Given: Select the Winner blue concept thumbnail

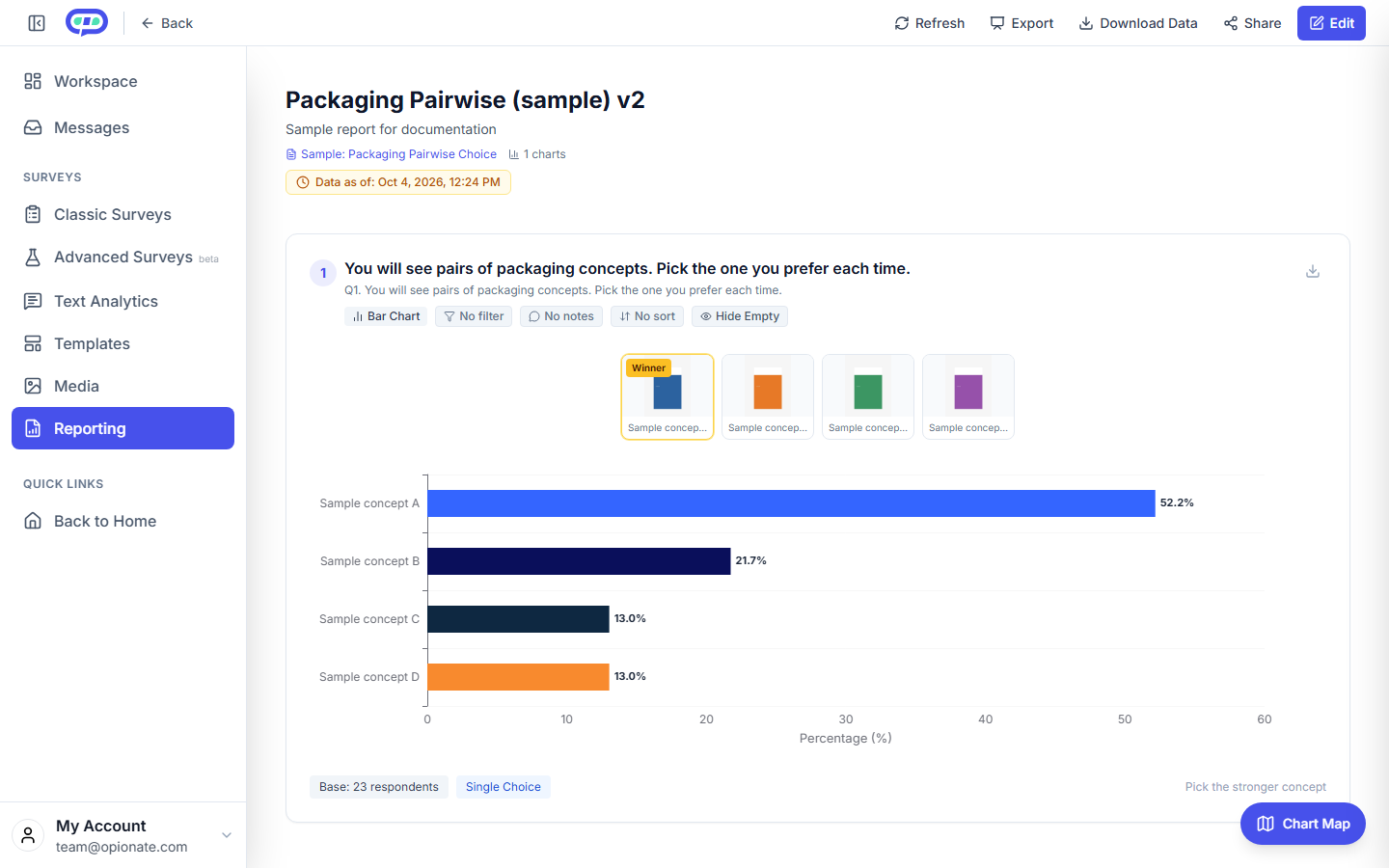Looking at the screenshot, I should click(667, 396).
